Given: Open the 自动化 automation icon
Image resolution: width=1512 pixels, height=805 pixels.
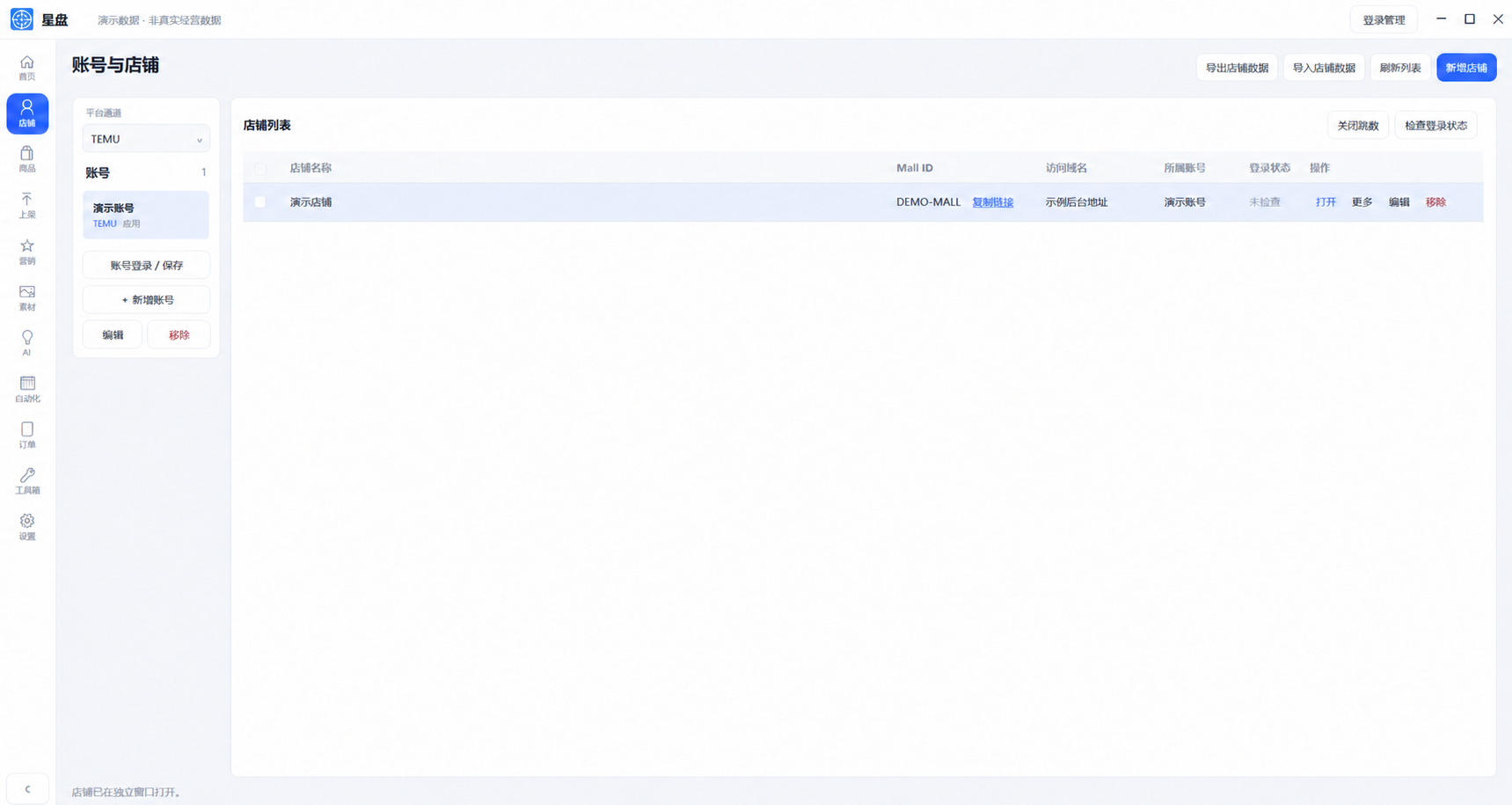Looking at the screenshot, I should [x=27, y=389].
